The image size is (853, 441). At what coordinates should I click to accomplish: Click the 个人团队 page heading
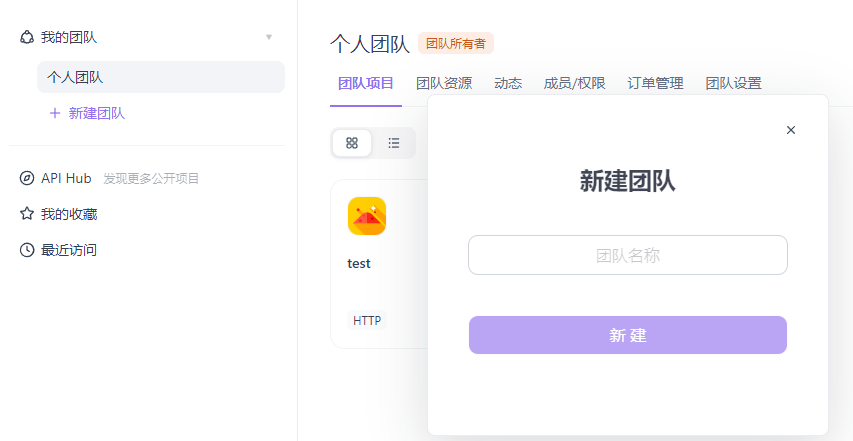coord(370,44)
